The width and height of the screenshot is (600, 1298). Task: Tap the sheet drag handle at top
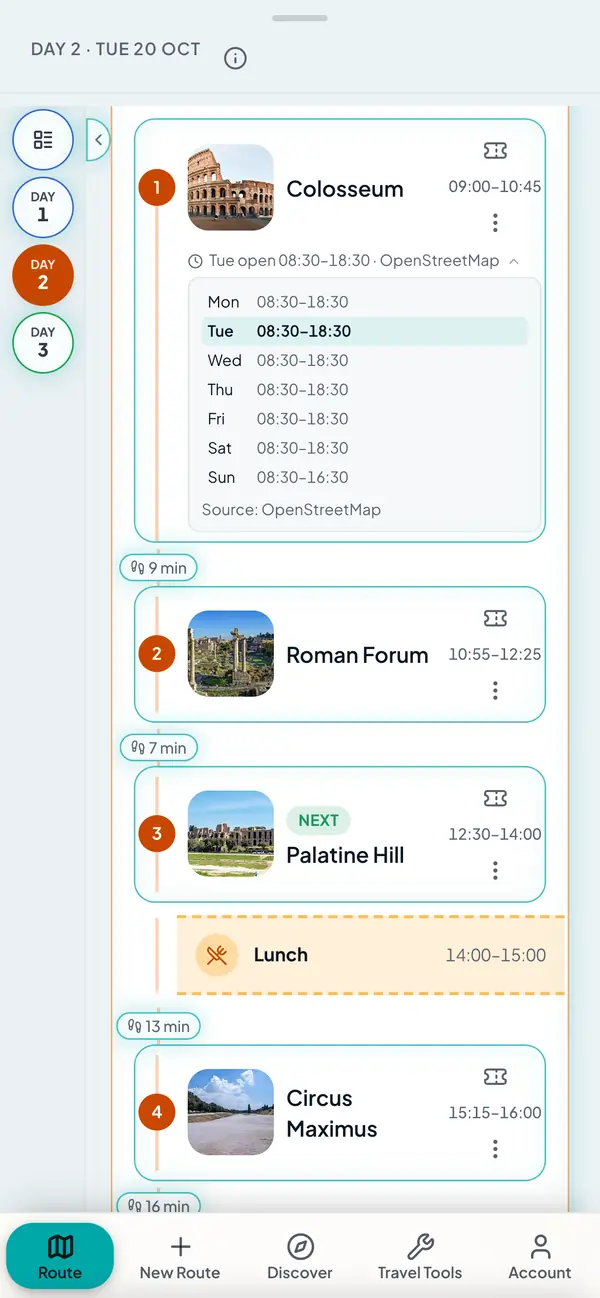[x=300, y=18]
